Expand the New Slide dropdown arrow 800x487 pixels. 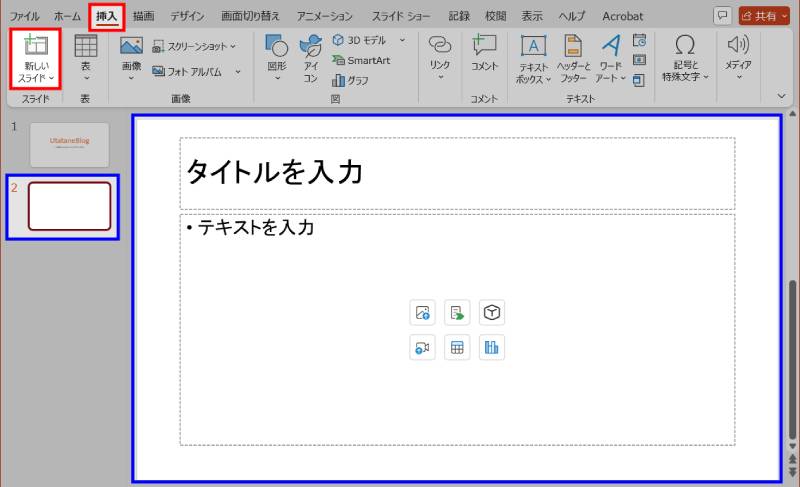pos(52,78)
